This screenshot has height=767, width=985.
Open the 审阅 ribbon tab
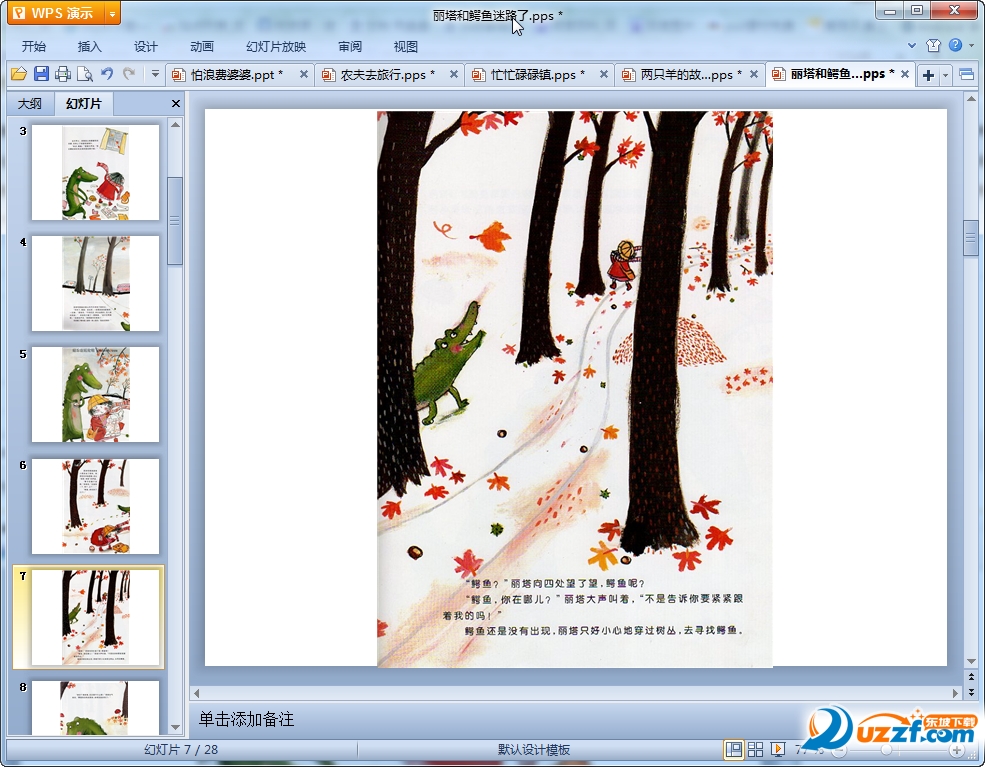350,46
